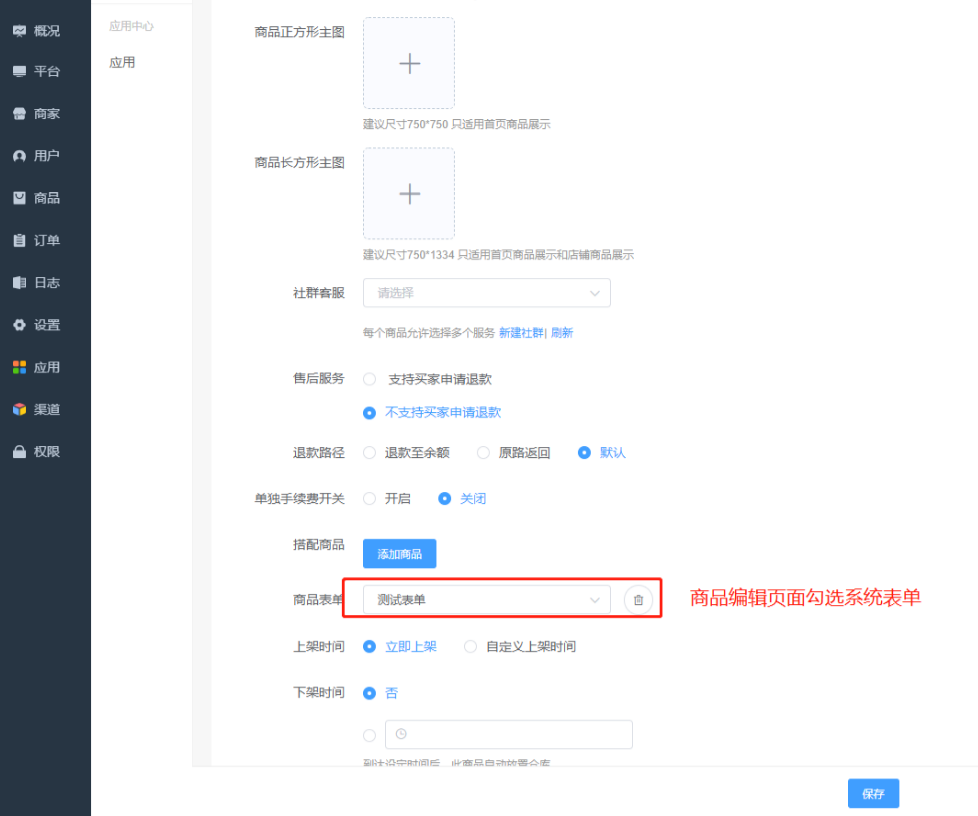Click the 权限 lock icon in sidebar
This screenshot has width=978, height=816.
(19, 452)
